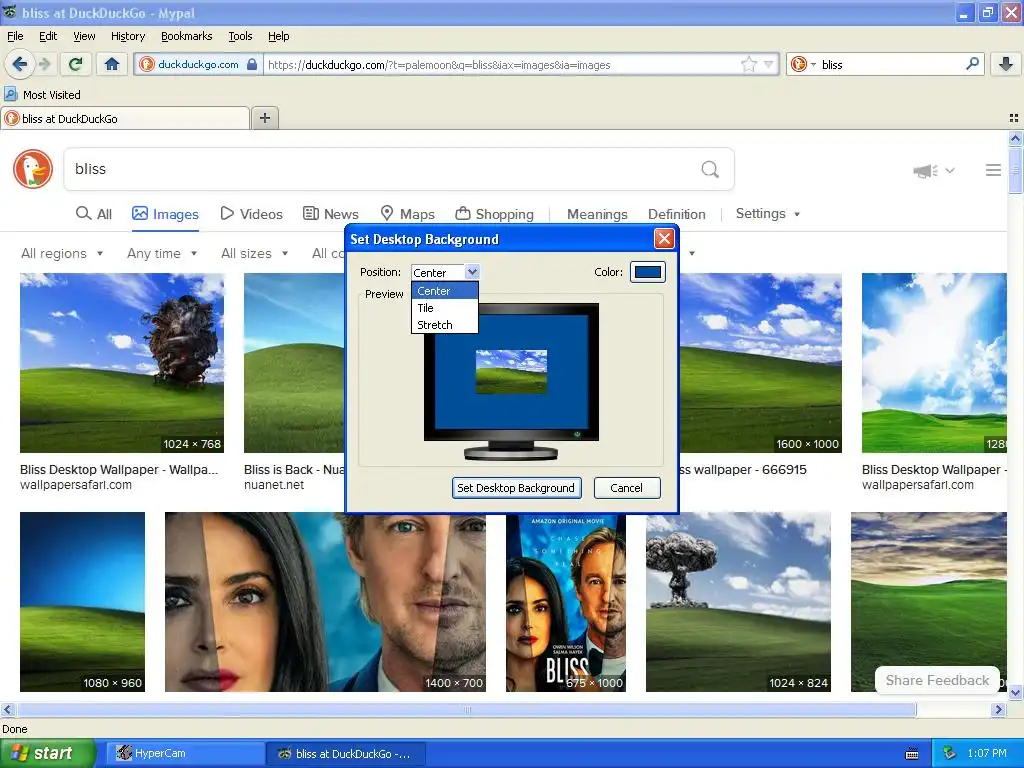This screenshot has height=768, width=1024.
Task: Switch to the News results tab
Action: tap(330, 214)
